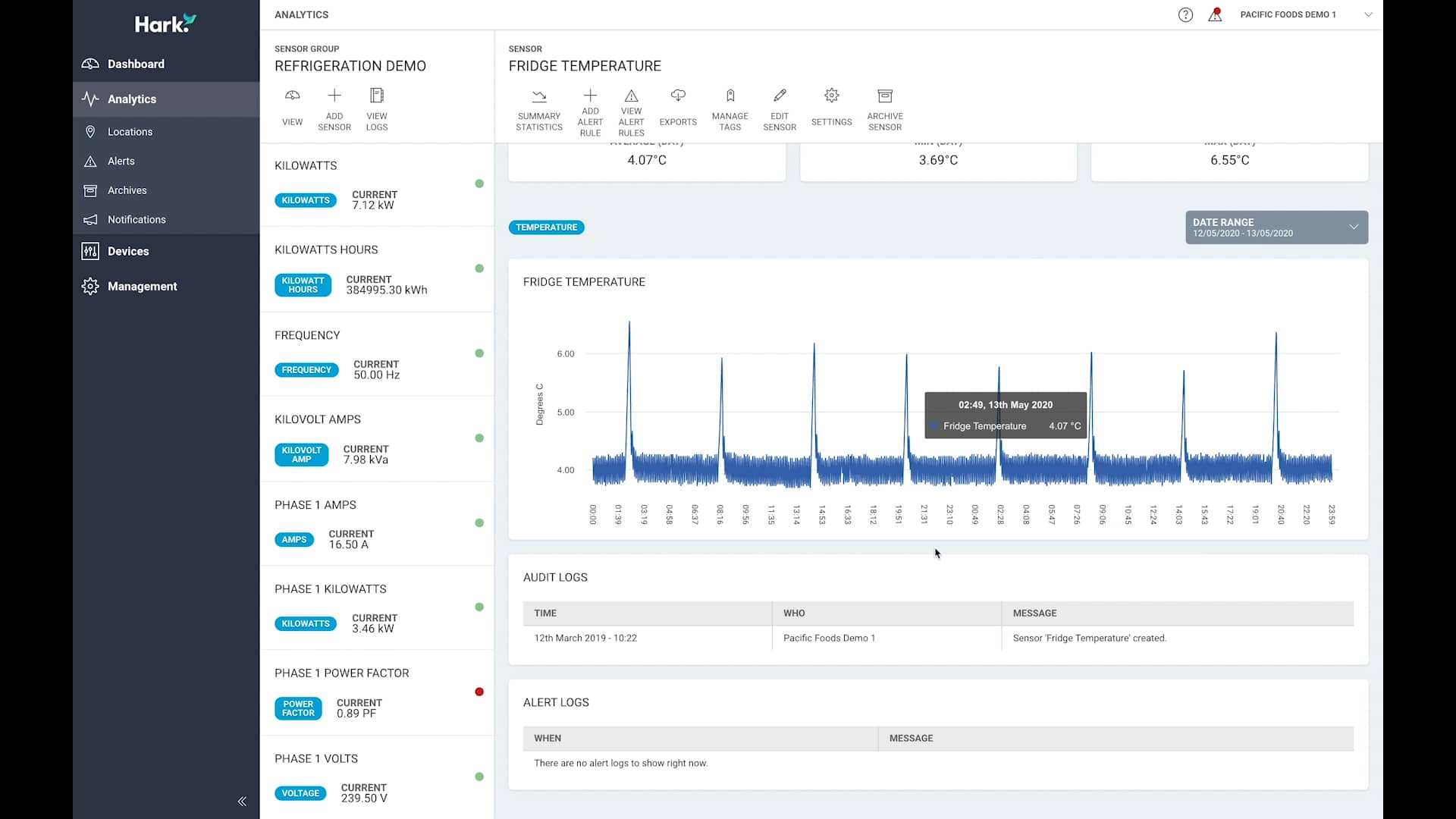1456x819 pixels.
Task: Open the help question mark icon
Action: tap(1185, 14)
